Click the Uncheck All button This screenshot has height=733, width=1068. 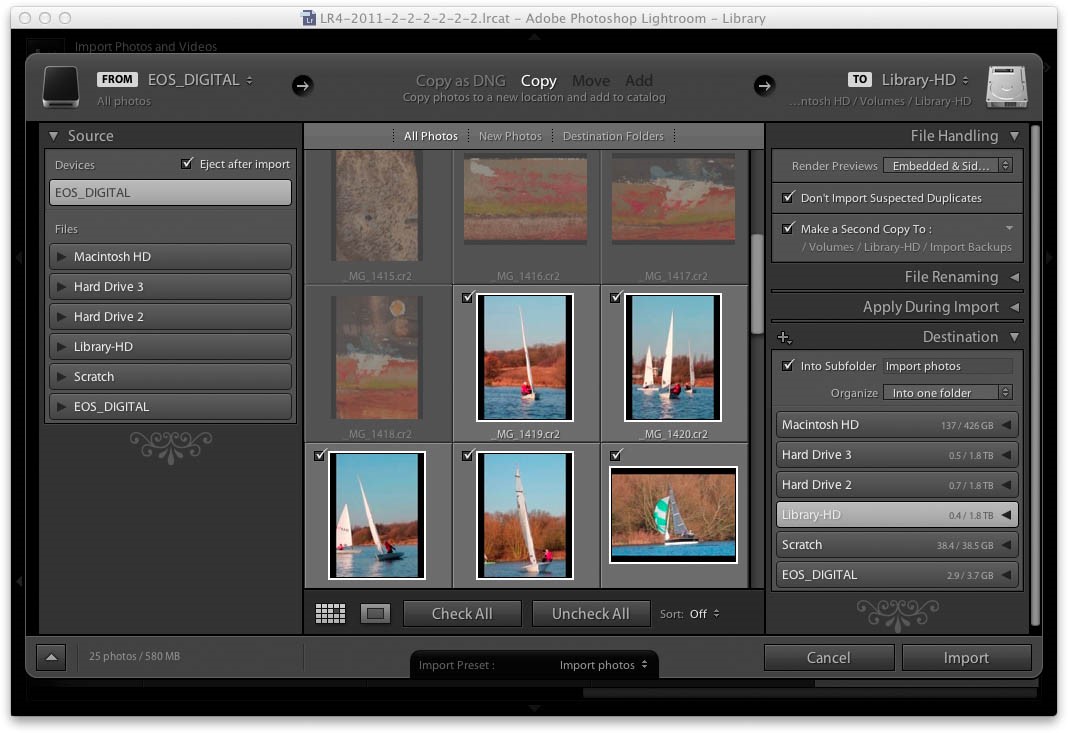tap(591, 612)
